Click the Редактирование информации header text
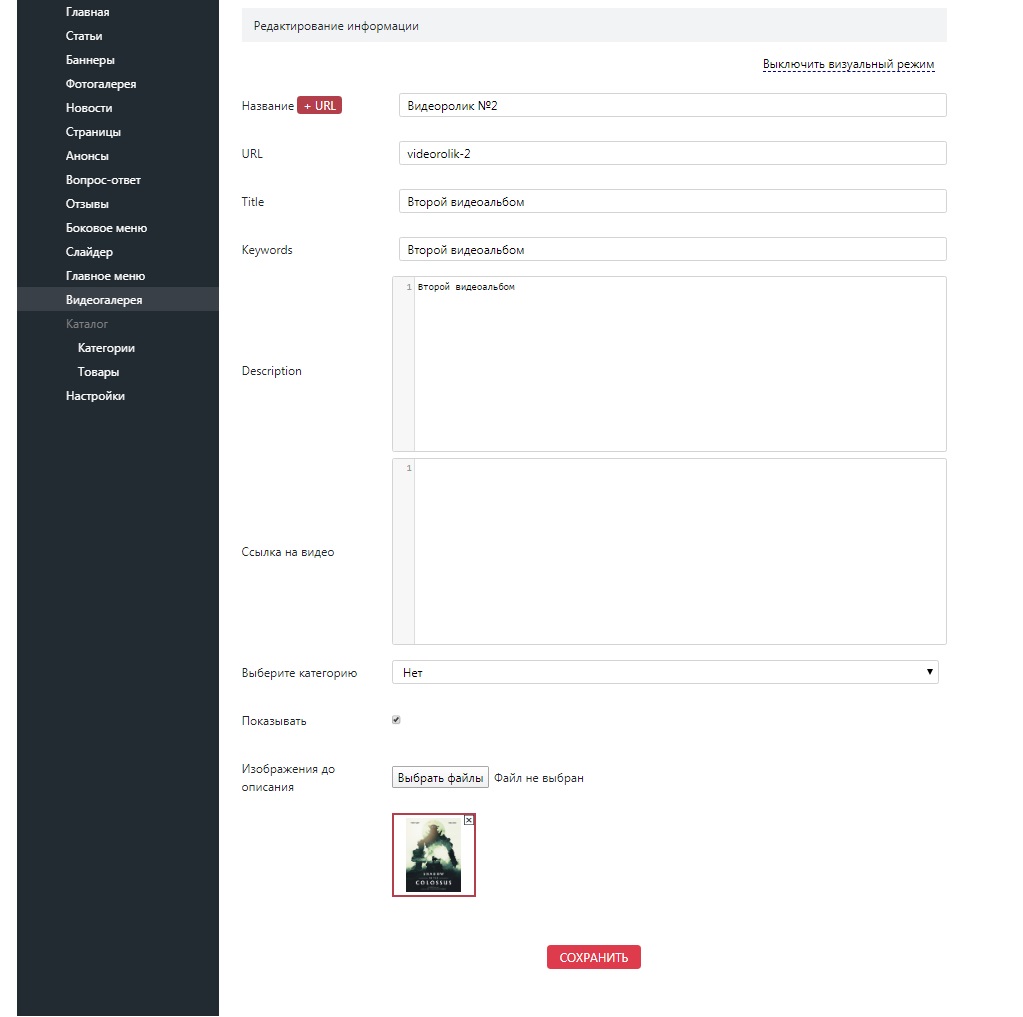The width and height of the screenshot is (1023, 1017). [336, 26]
